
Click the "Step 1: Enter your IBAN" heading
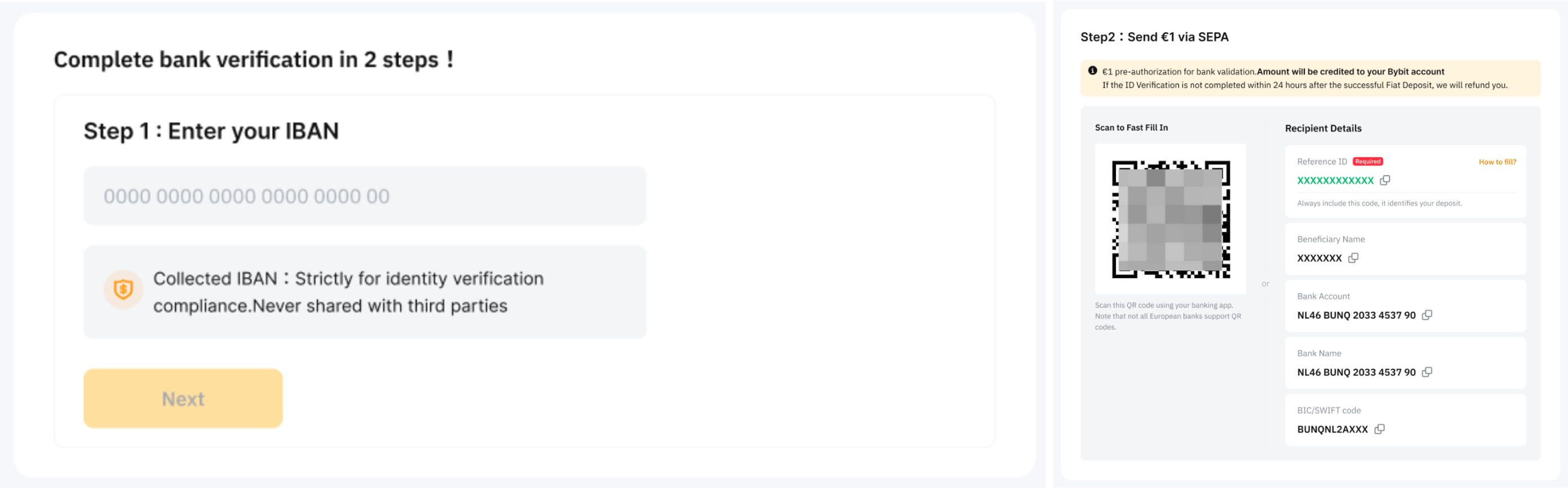(211, 131)
